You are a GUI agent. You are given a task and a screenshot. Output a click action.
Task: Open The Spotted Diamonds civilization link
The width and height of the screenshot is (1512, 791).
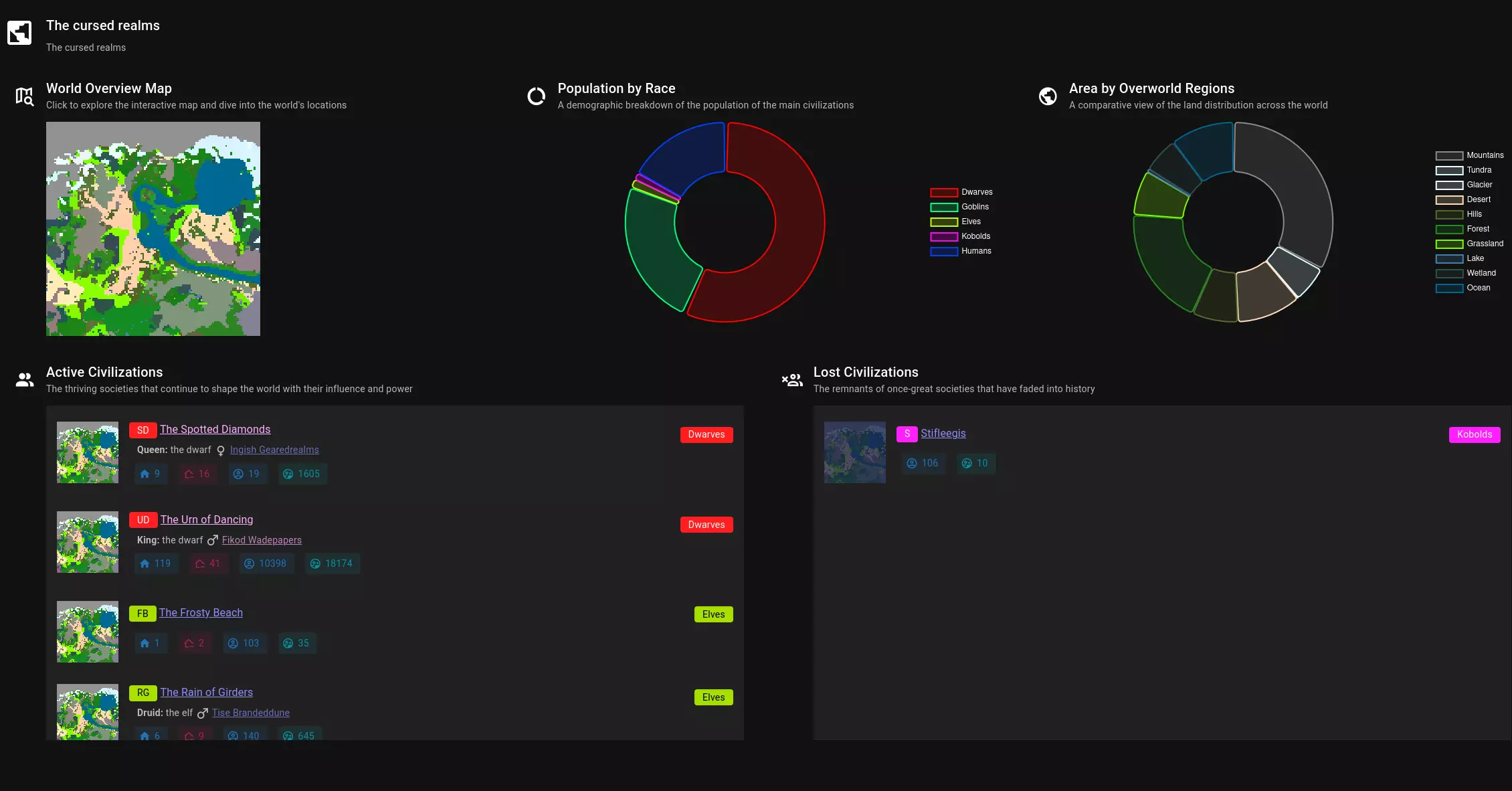(x=215, y=429)
